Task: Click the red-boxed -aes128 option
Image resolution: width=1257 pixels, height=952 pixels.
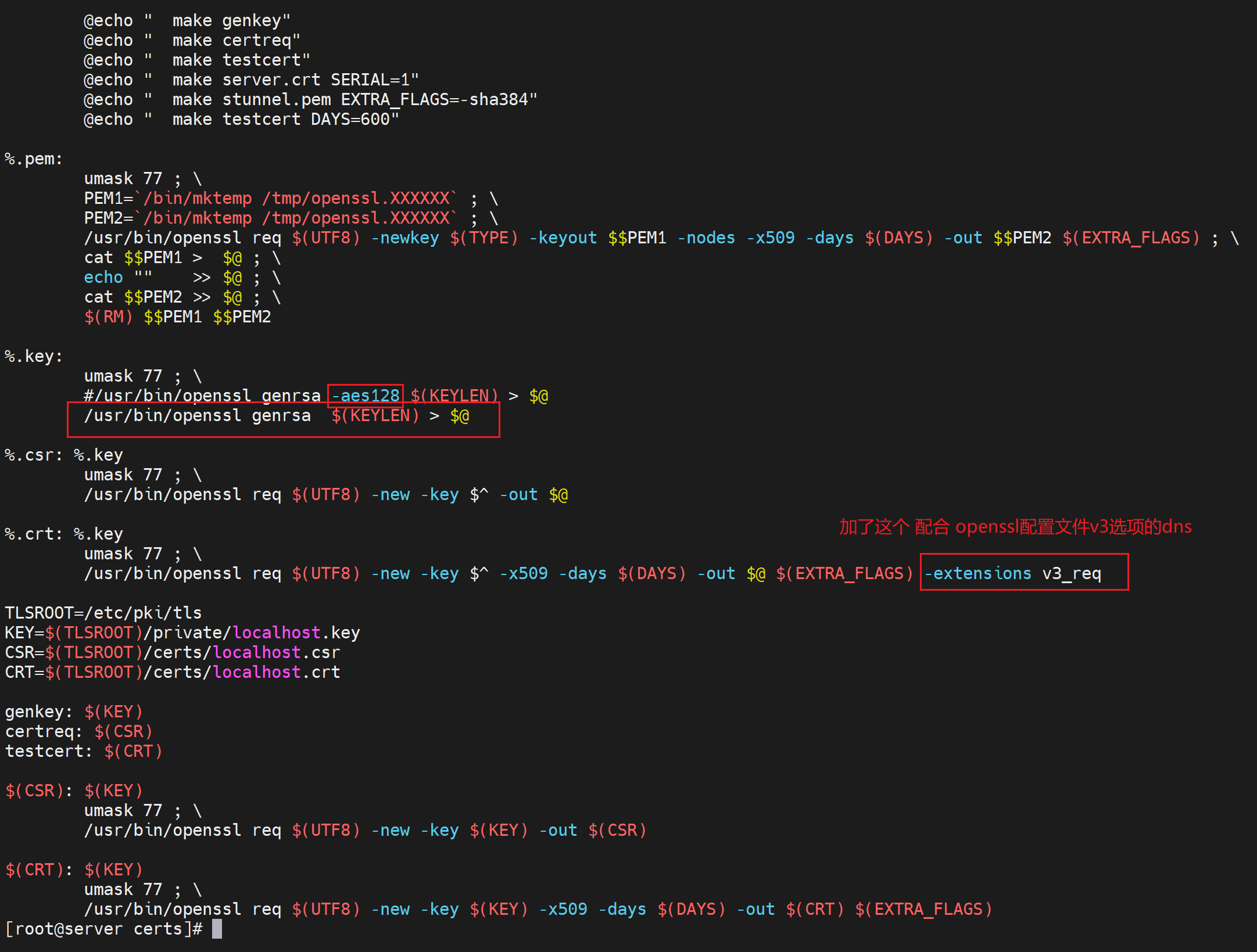Action: click(366, 396)
